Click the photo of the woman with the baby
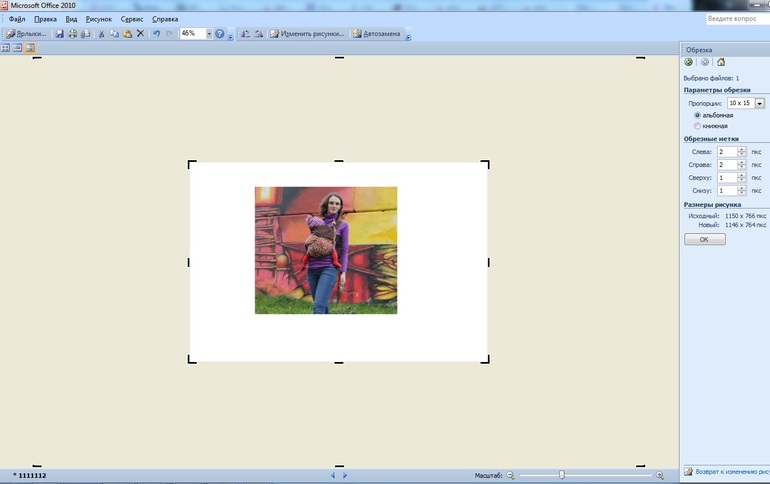770x484 pixels. [326, 250]
